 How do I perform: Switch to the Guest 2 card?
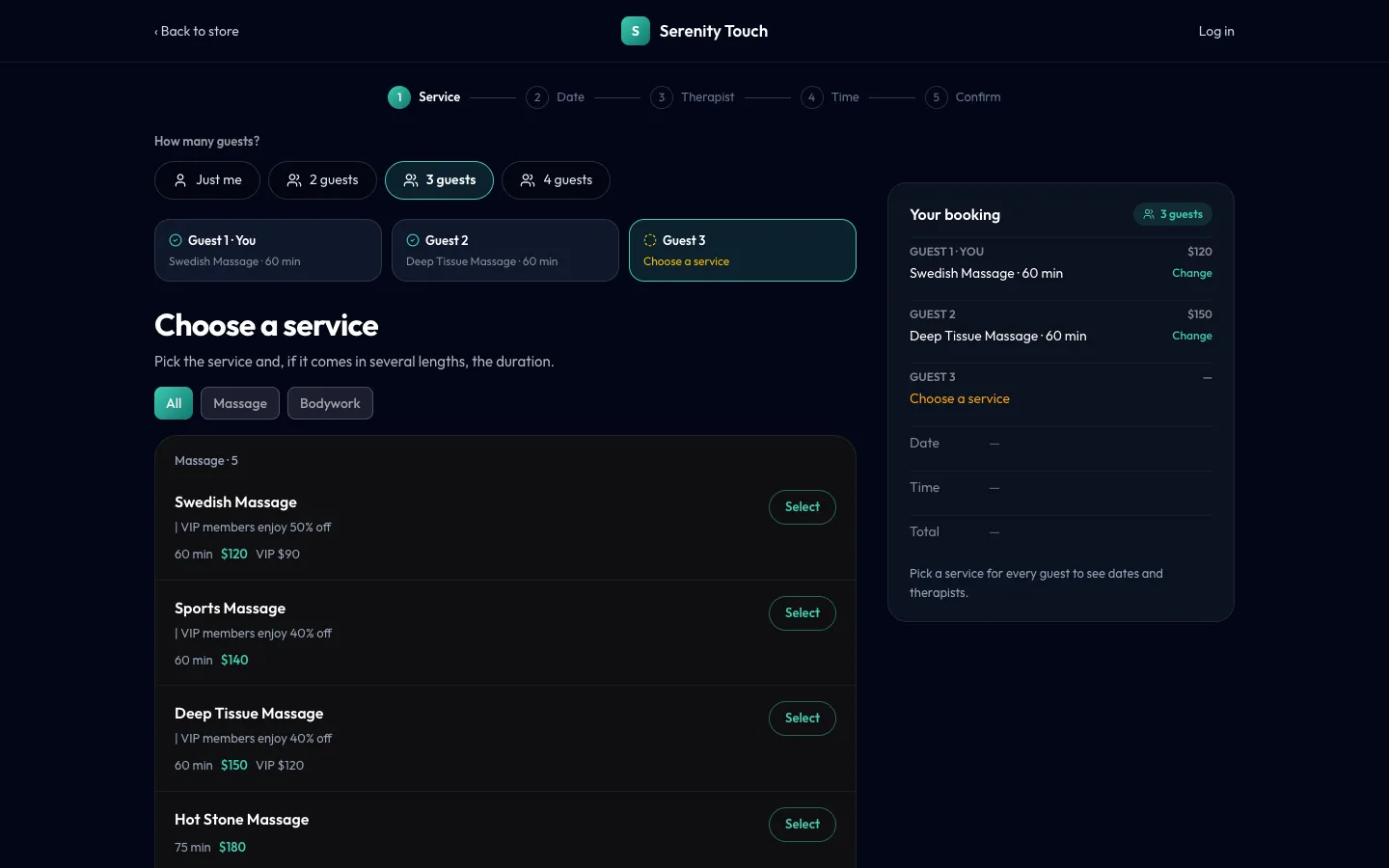[505, 251]
